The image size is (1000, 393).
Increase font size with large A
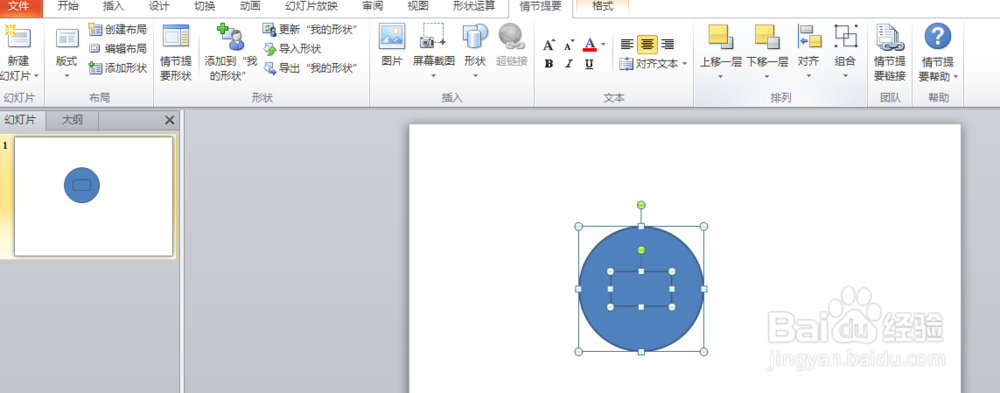pos(549,45)
